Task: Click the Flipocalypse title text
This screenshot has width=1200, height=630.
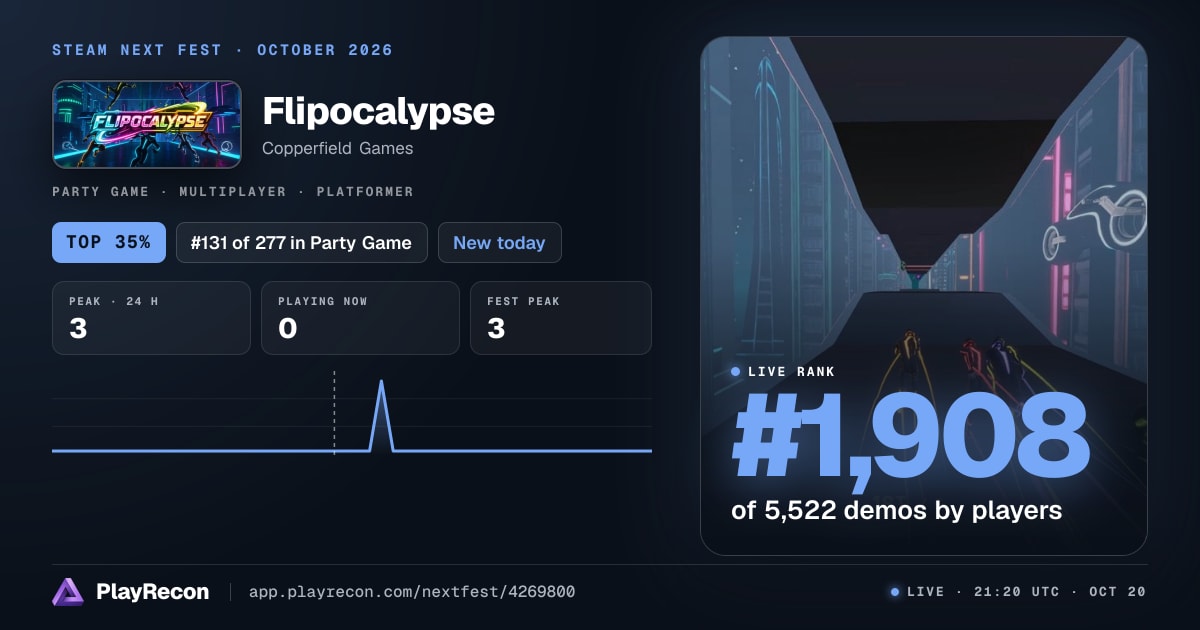Action: (x=378, y=112)
